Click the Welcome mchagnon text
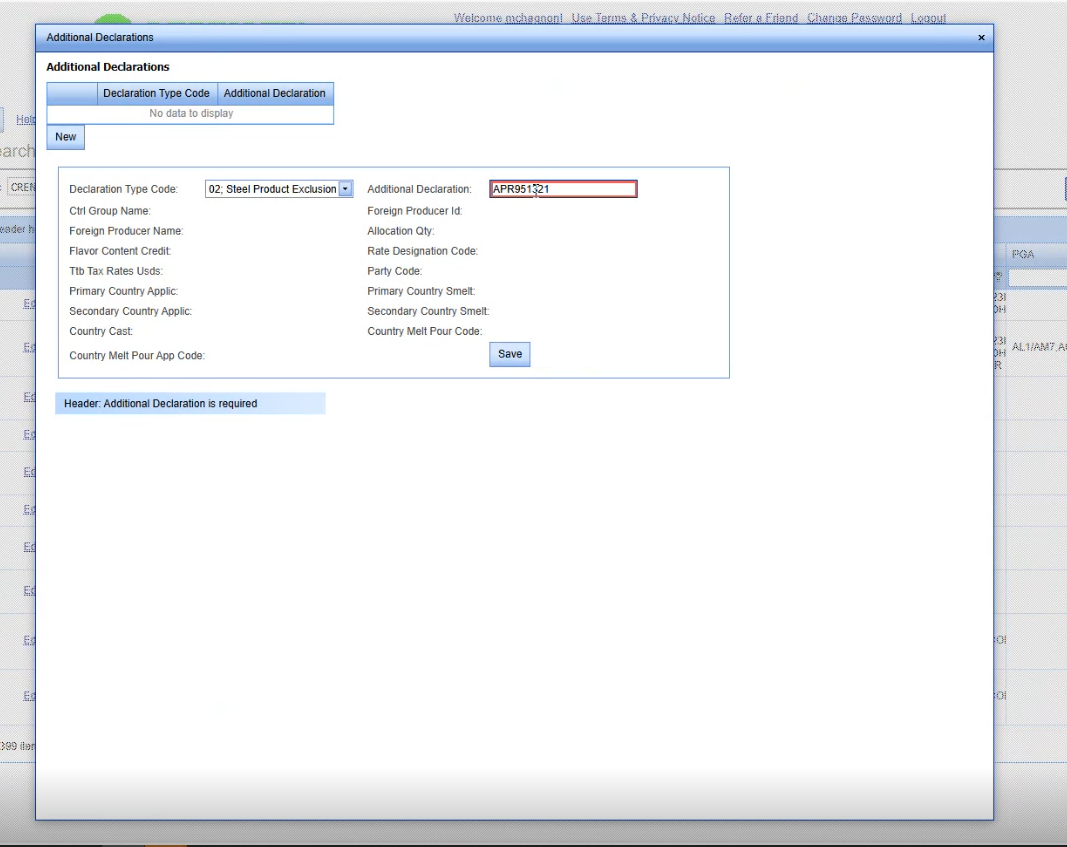 508,18
